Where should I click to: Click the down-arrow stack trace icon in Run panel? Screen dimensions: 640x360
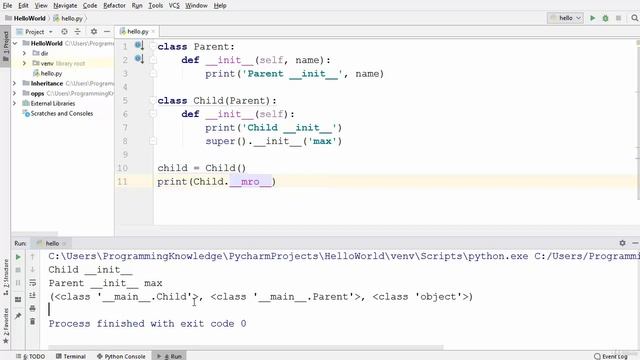pyautogui.click(x=33, y=270)
